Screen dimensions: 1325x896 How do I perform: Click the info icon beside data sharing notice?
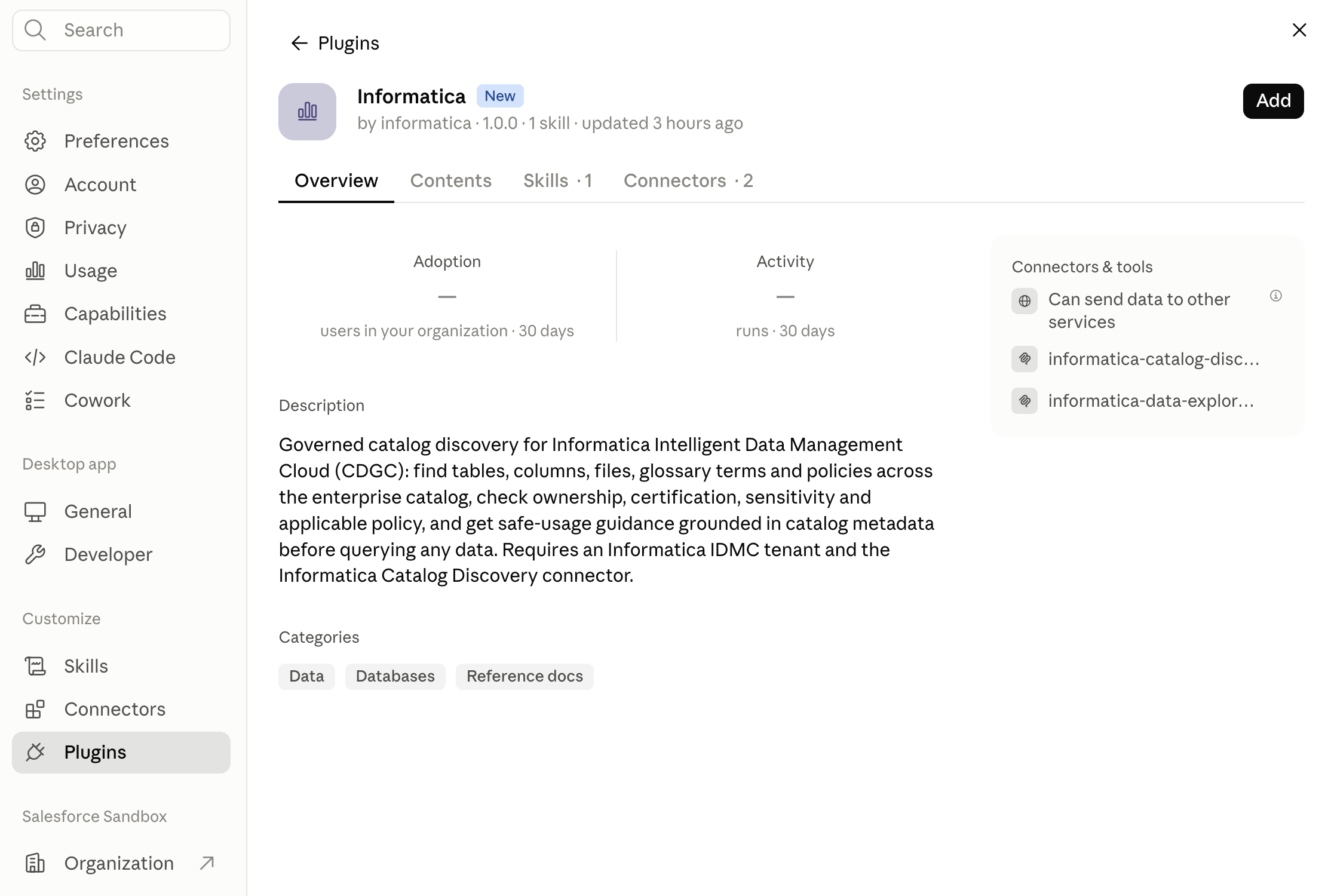pyautogui.click(x=1276, y=296)
